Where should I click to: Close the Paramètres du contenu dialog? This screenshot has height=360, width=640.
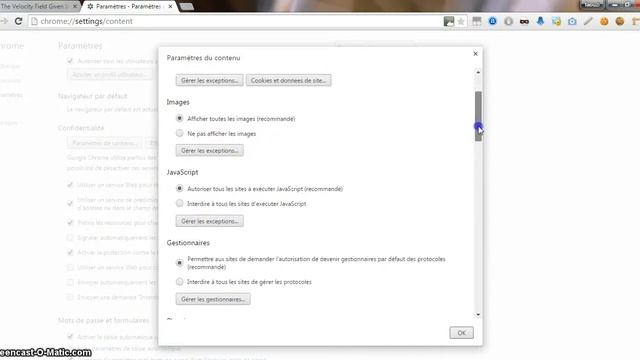pos(476,53)
